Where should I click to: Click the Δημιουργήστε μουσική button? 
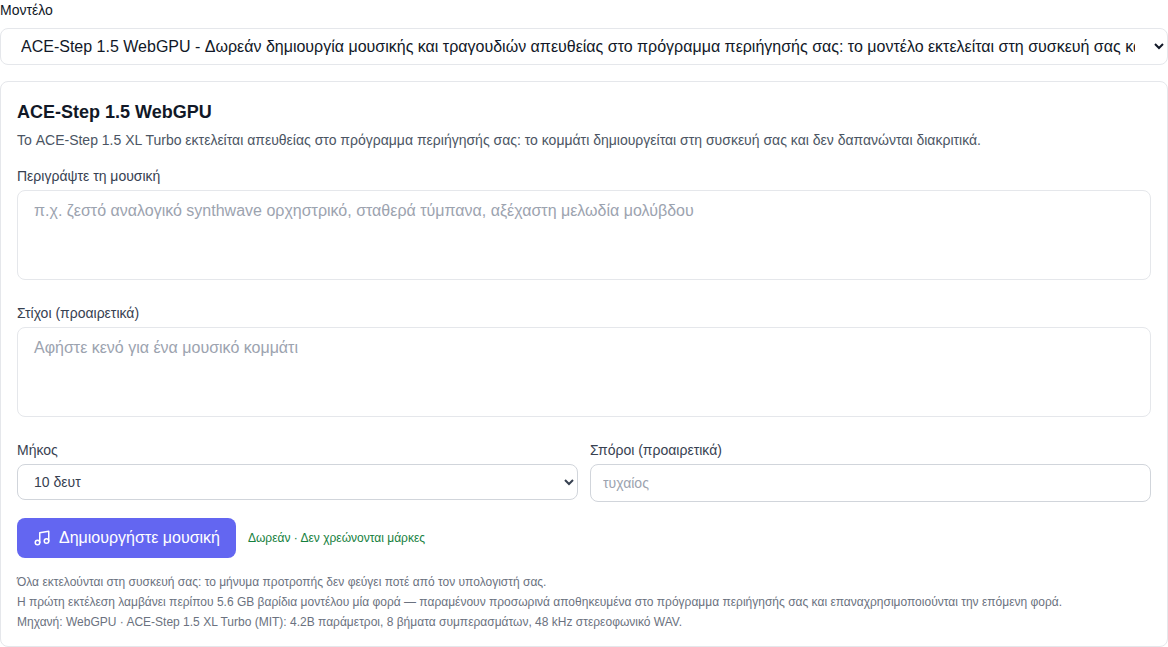(127, 538)
